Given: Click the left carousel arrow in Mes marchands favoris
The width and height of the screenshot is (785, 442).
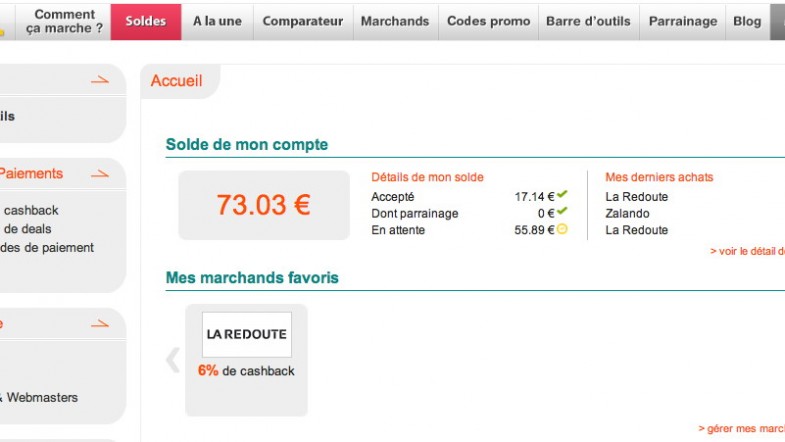Looking at the screenshot, I should click(173, 359).
